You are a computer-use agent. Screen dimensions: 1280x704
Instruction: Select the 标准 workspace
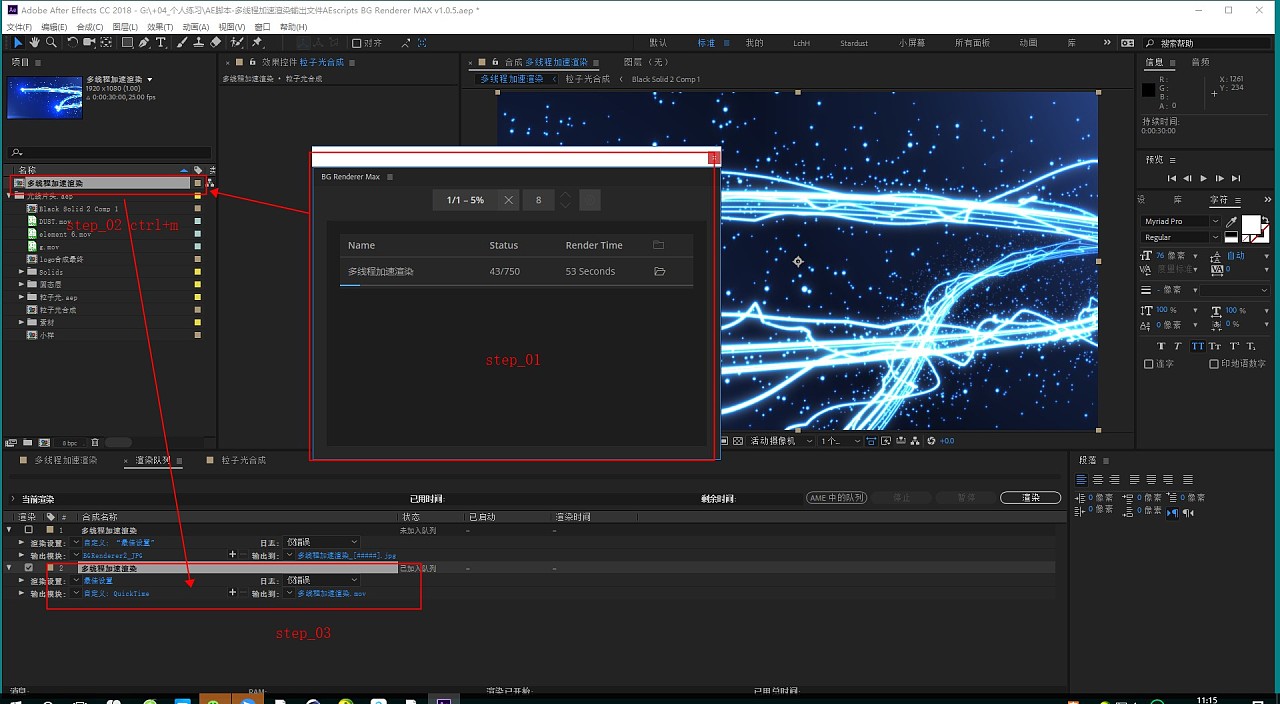point(706,43)
